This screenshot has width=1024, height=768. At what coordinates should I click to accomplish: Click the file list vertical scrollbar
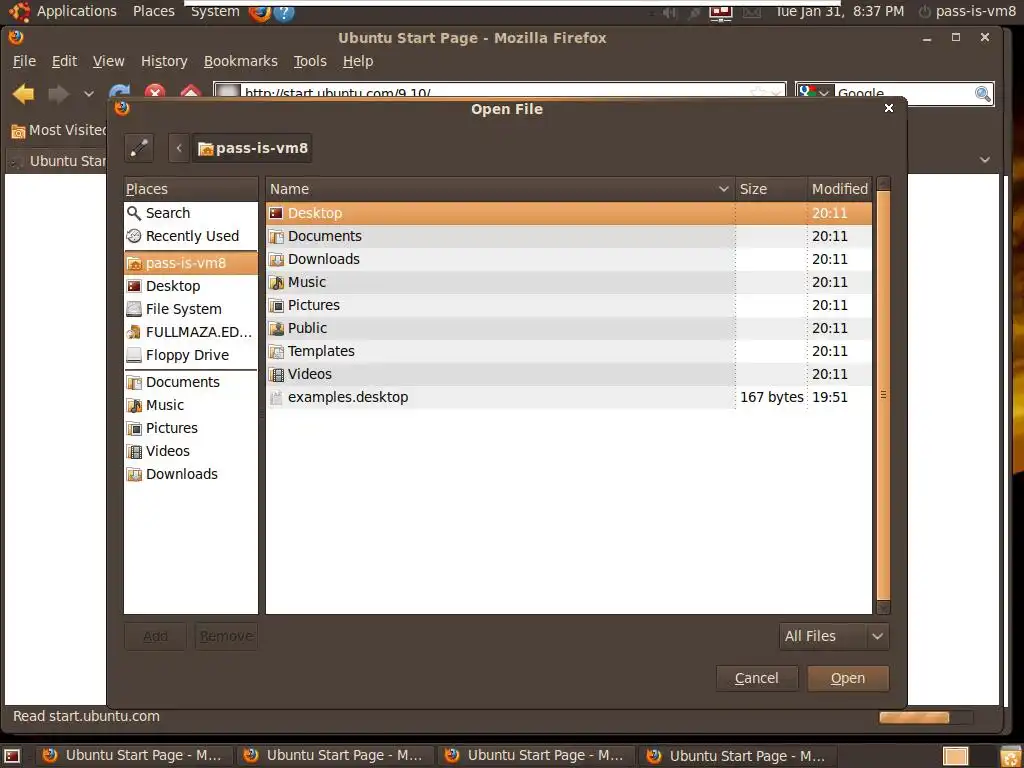(883, 395)
